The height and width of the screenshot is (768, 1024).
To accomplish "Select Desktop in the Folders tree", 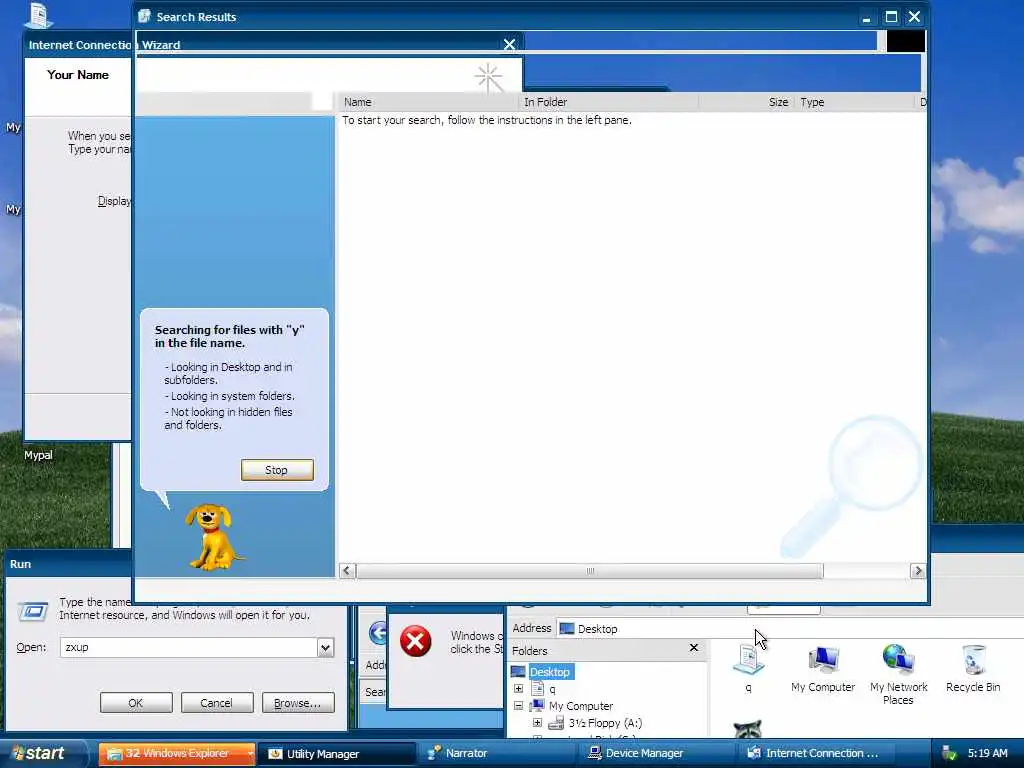I will 550,671.
